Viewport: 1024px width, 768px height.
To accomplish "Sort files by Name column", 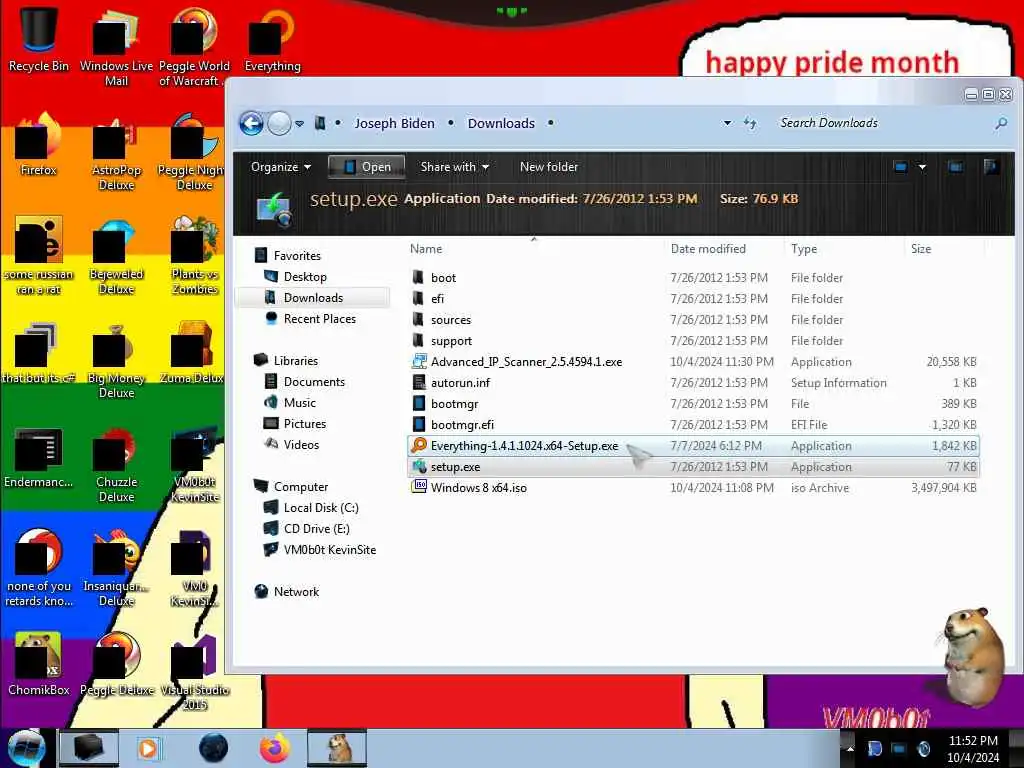I will point(426,249).
